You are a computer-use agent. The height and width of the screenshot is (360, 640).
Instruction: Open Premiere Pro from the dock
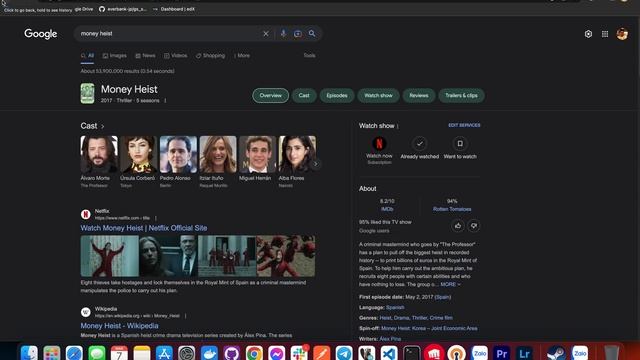click(502, 353)
